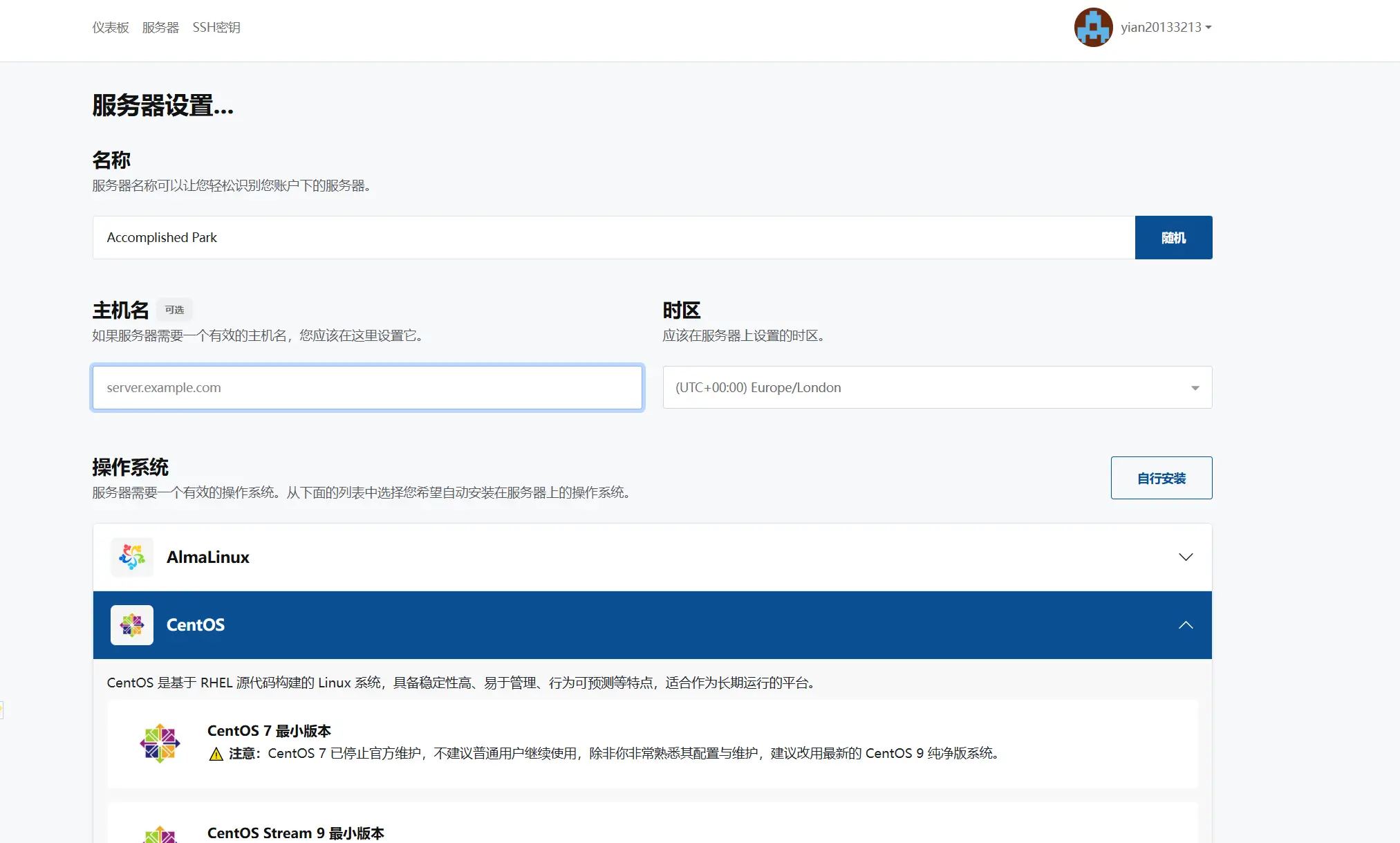The image size is (1400, 843).
Task: Click the CentOS 7 logo icon
Action: point(160,743)
